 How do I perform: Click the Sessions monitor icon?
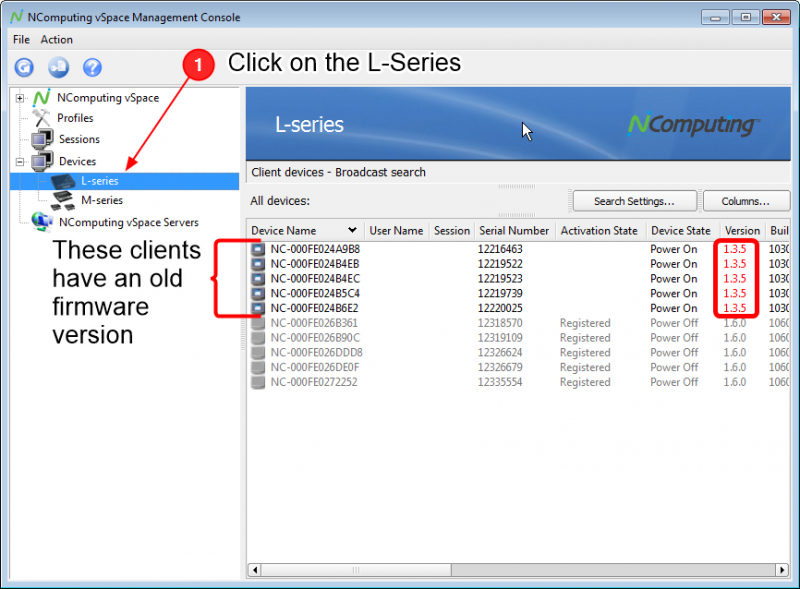[x=42, y=139]
